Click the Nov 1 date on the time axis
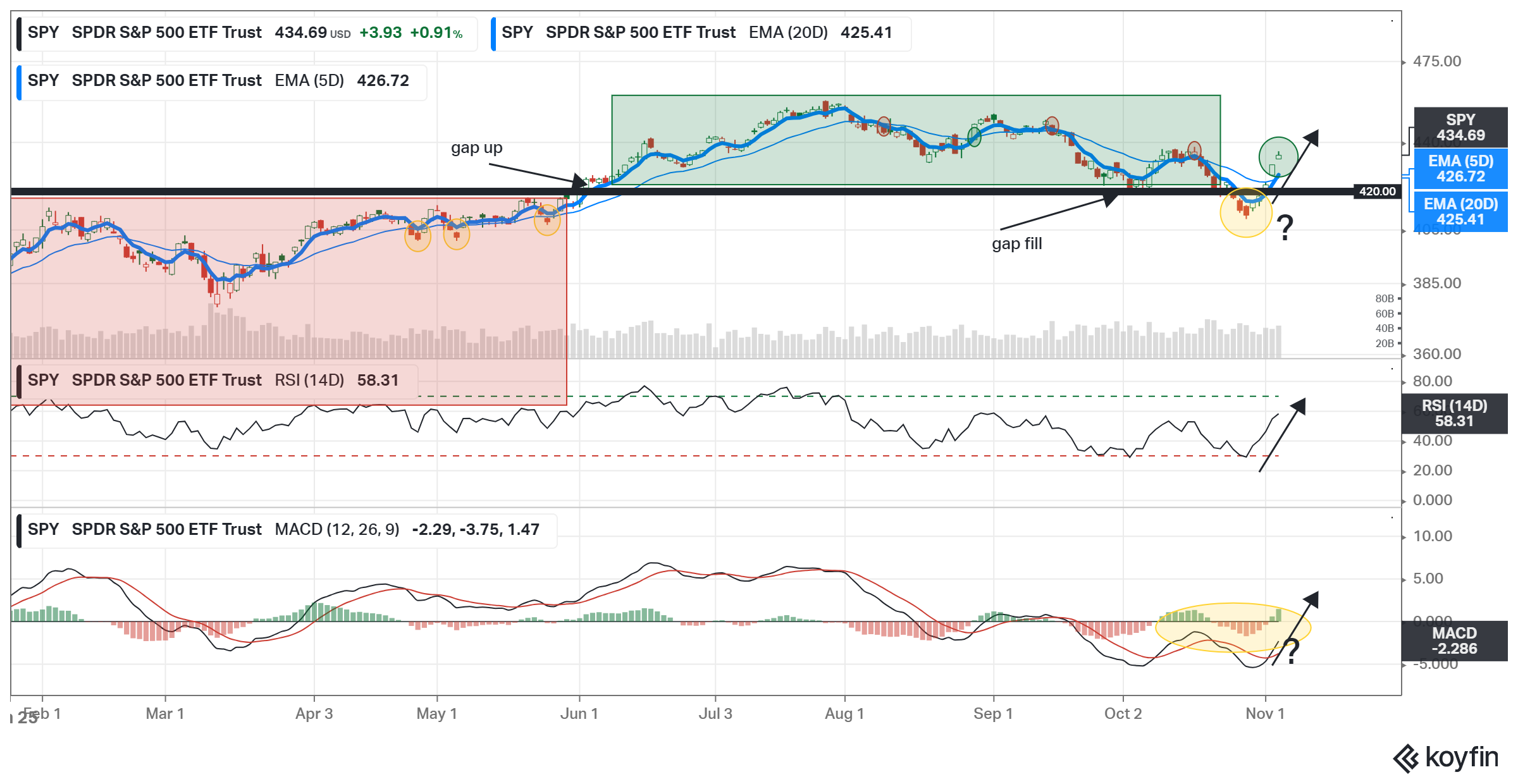Screen dimensions: 1518x784 (x=1264, y=714)
